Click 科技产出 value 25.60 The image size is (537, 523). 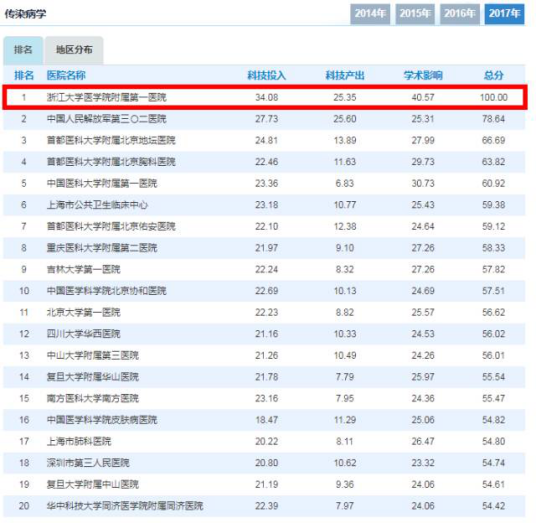click(x=345, y=119)
